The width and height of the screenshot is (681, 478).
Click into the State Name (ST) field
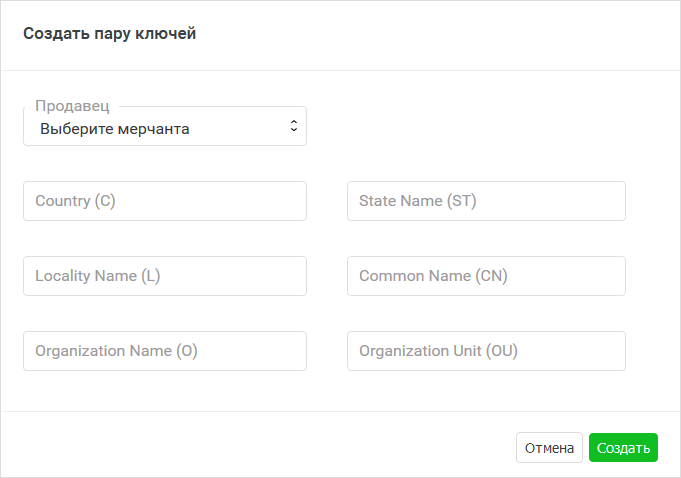(x=486, y=201)
